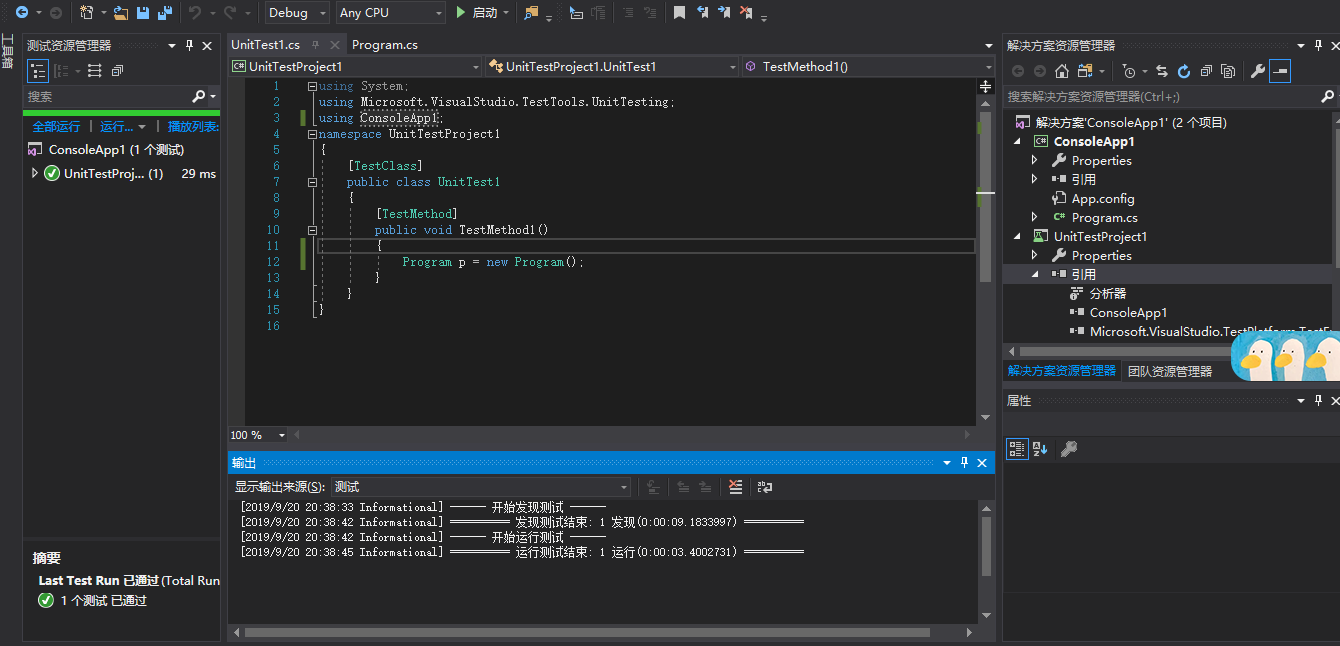Collapse namespace UnitTestProject1 code block
The width and height of the screenshot is (1340, 646).
[312, 134]
